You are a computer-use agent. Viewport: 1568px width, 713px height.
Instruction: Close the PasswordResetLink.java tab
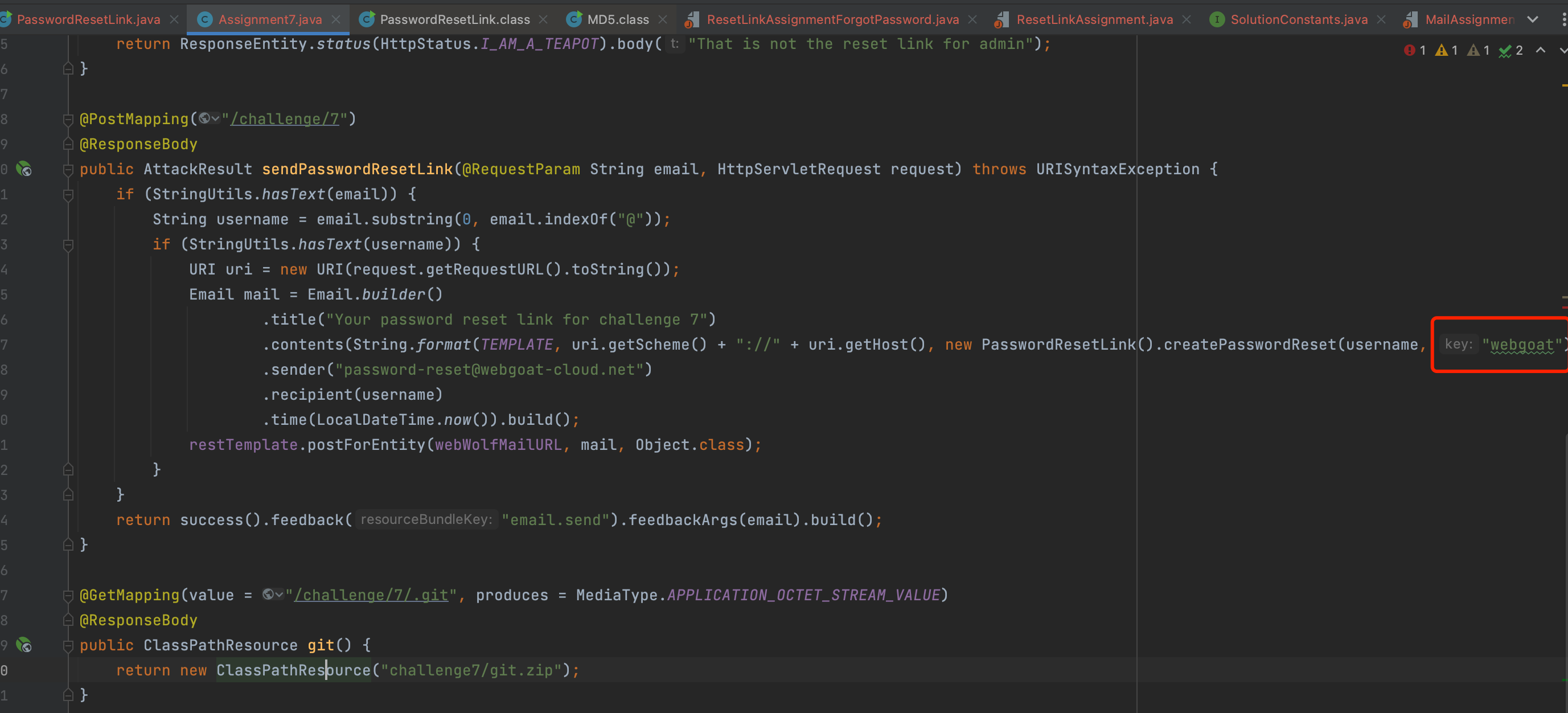point(174,19)
